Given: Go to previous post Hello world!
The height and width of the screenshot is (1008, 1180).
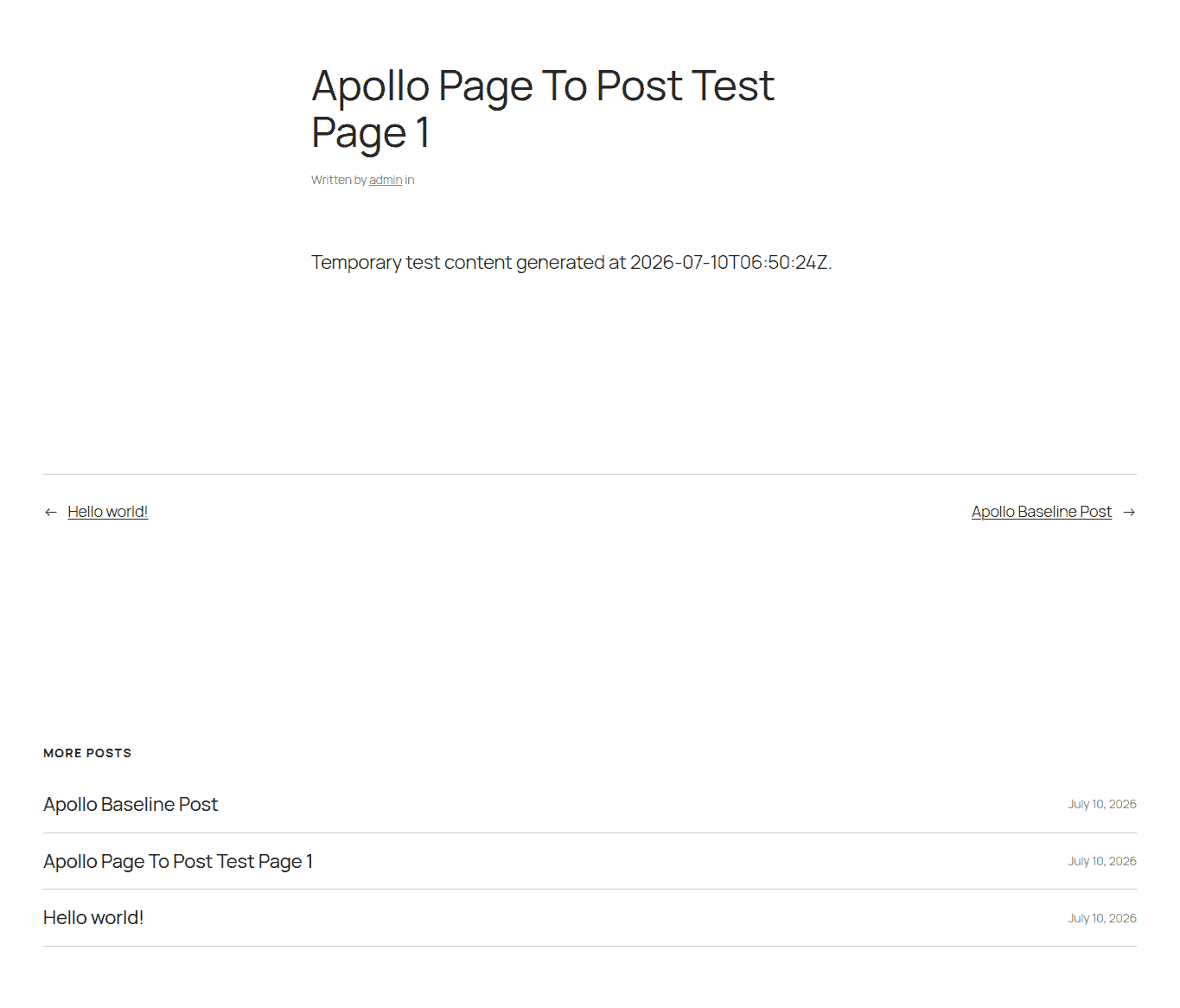Looking at the screenshot, I should [108, 512].
